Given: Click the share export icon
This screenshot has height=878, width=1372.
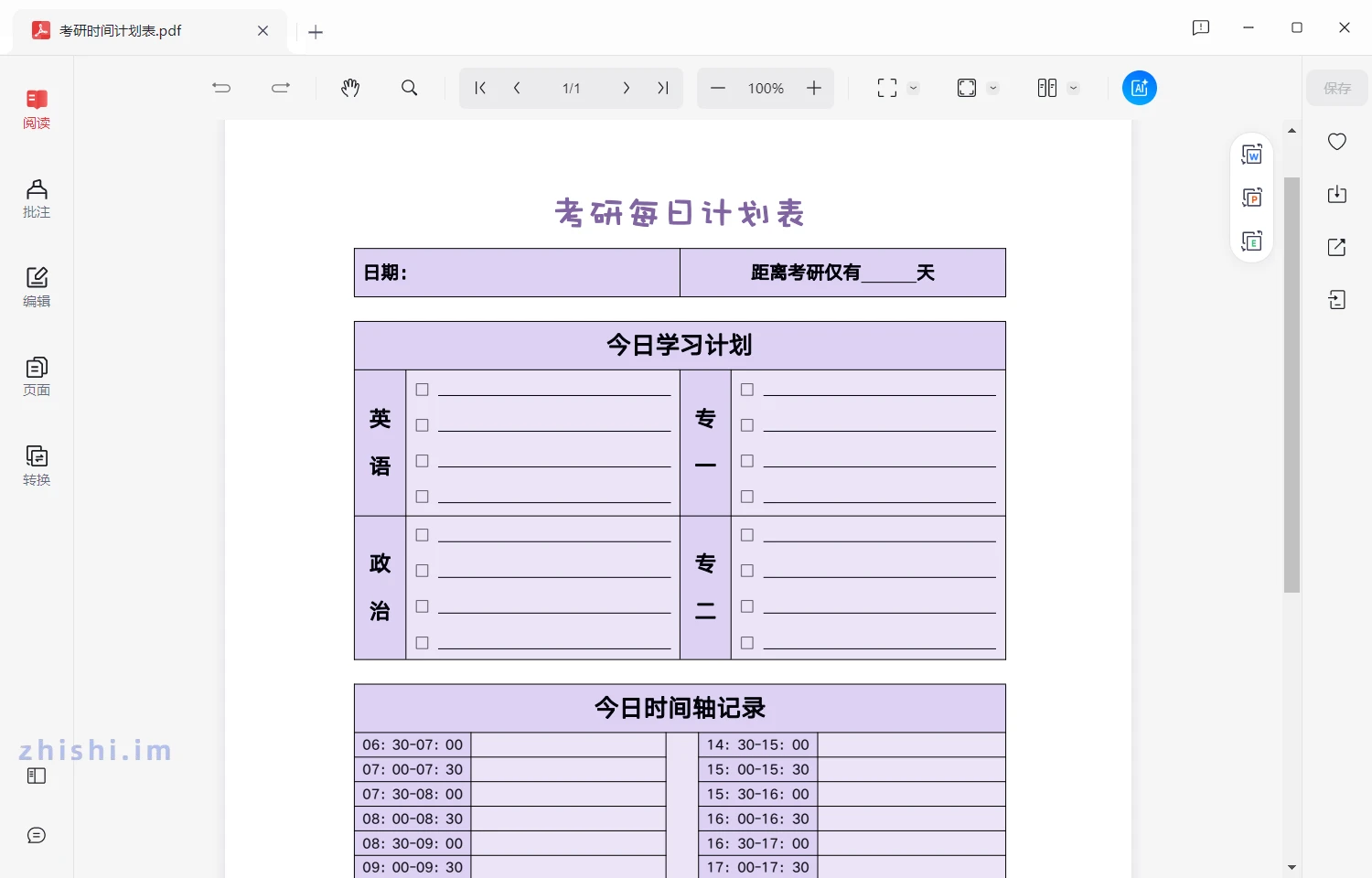Looking at the screenshot, I should pos(1337,247).
